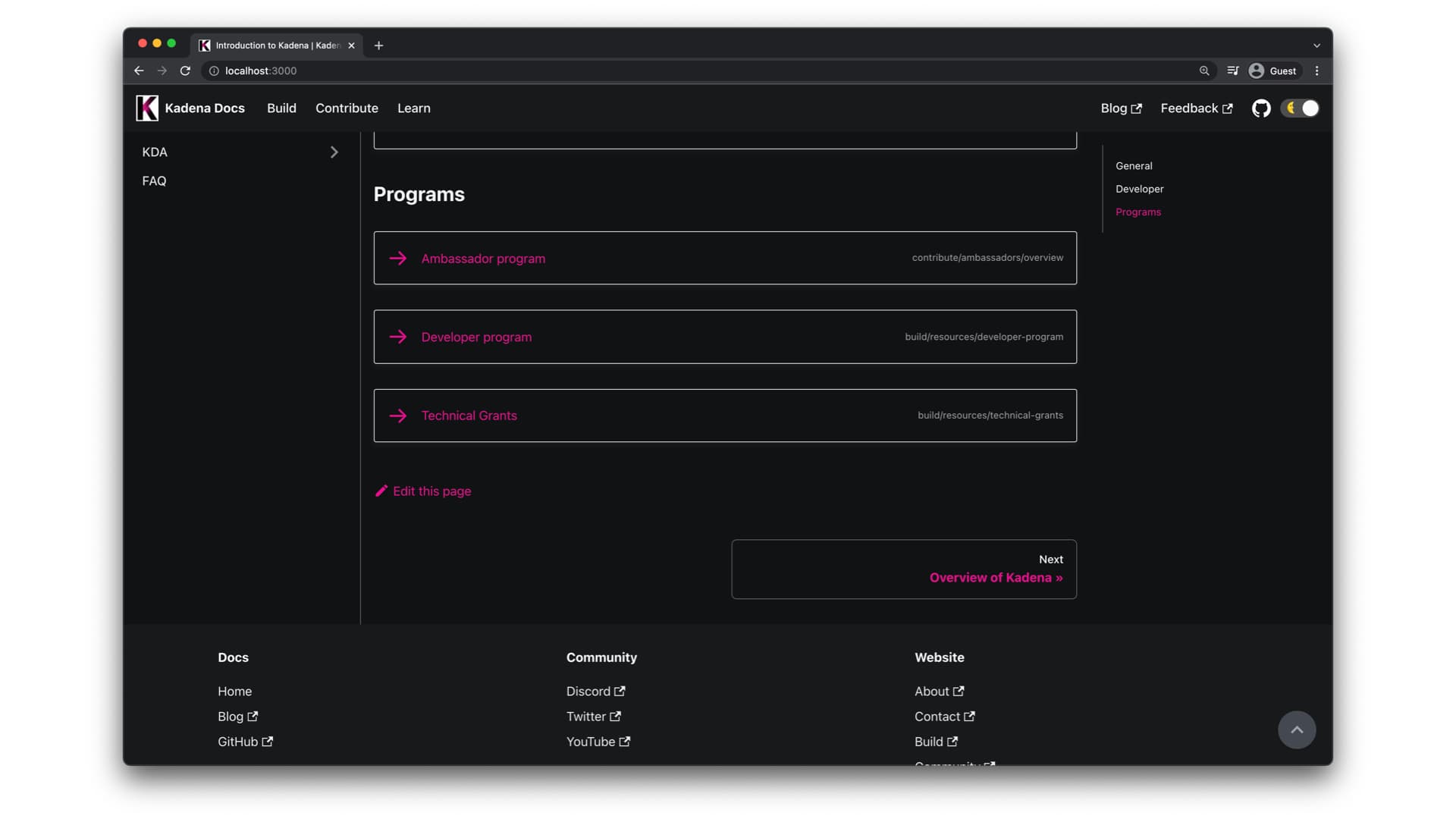Open the Feedback link in header
The width and height of the screenshot is (1456, 819).
tap(1197, 108)
